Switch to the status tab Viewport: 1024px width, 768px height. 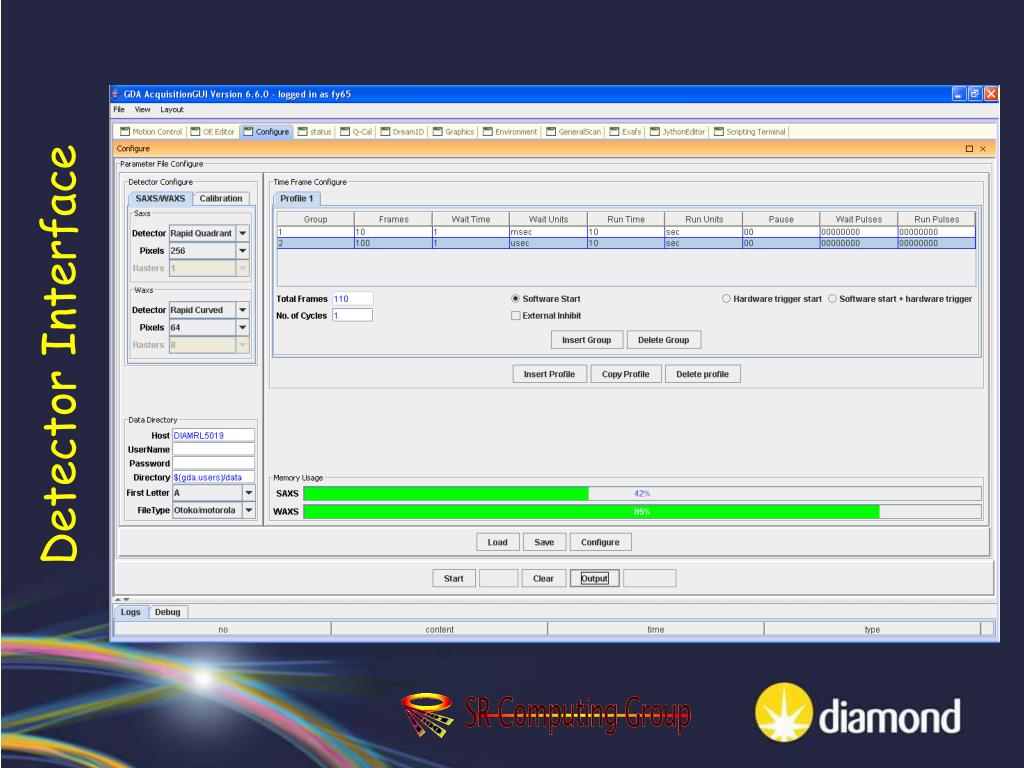pyautogui.click(x=315, y=132)
